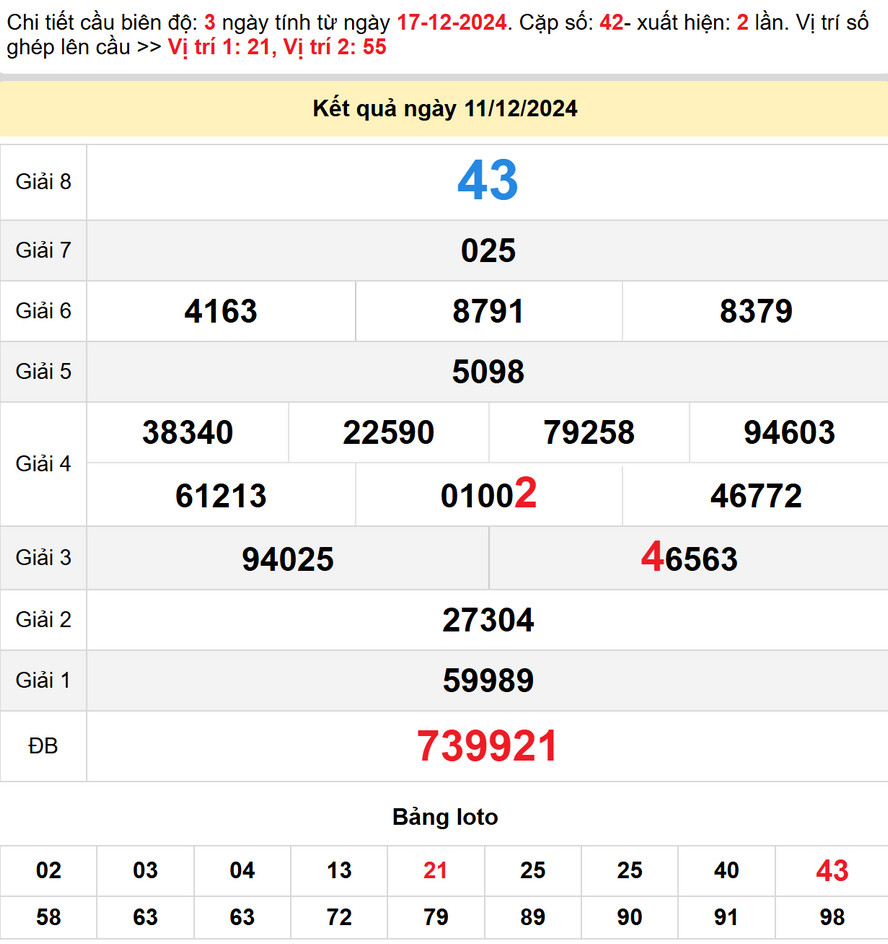Select red loto number 21 in Bảng loto
Viewport: 888px width, 944px height.
pos(436,871)
